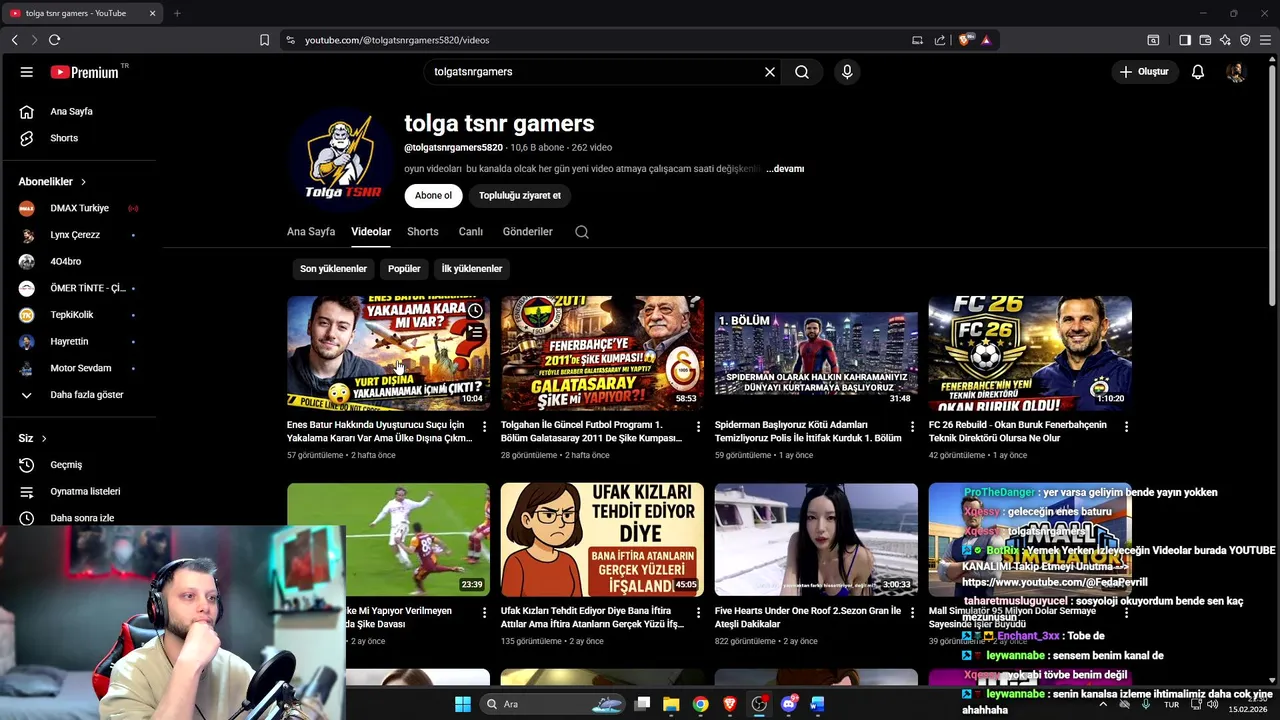This screenshot has width=1280, height=720.
Task: Switch to the channel Shorts tab
Action: point(423,232)
